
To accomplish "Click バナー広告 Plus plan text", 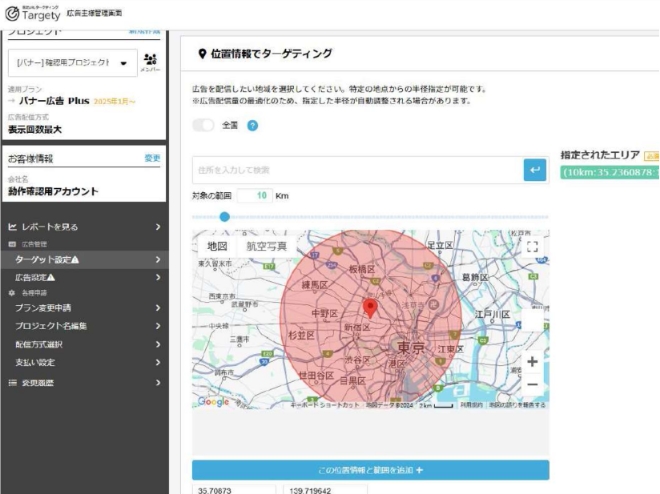I will click(x=54, y=101).
